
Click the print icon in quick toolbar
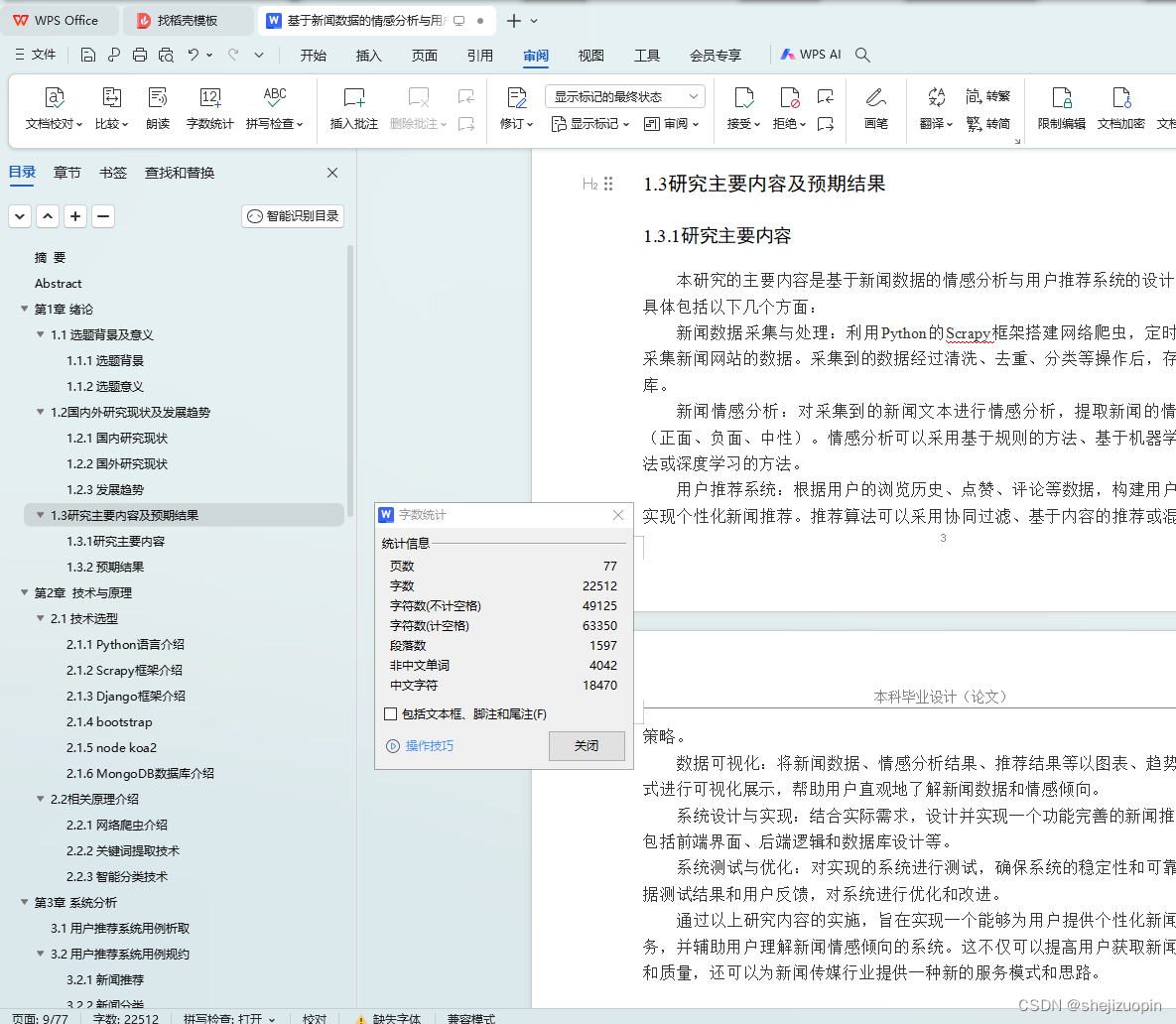140,55
